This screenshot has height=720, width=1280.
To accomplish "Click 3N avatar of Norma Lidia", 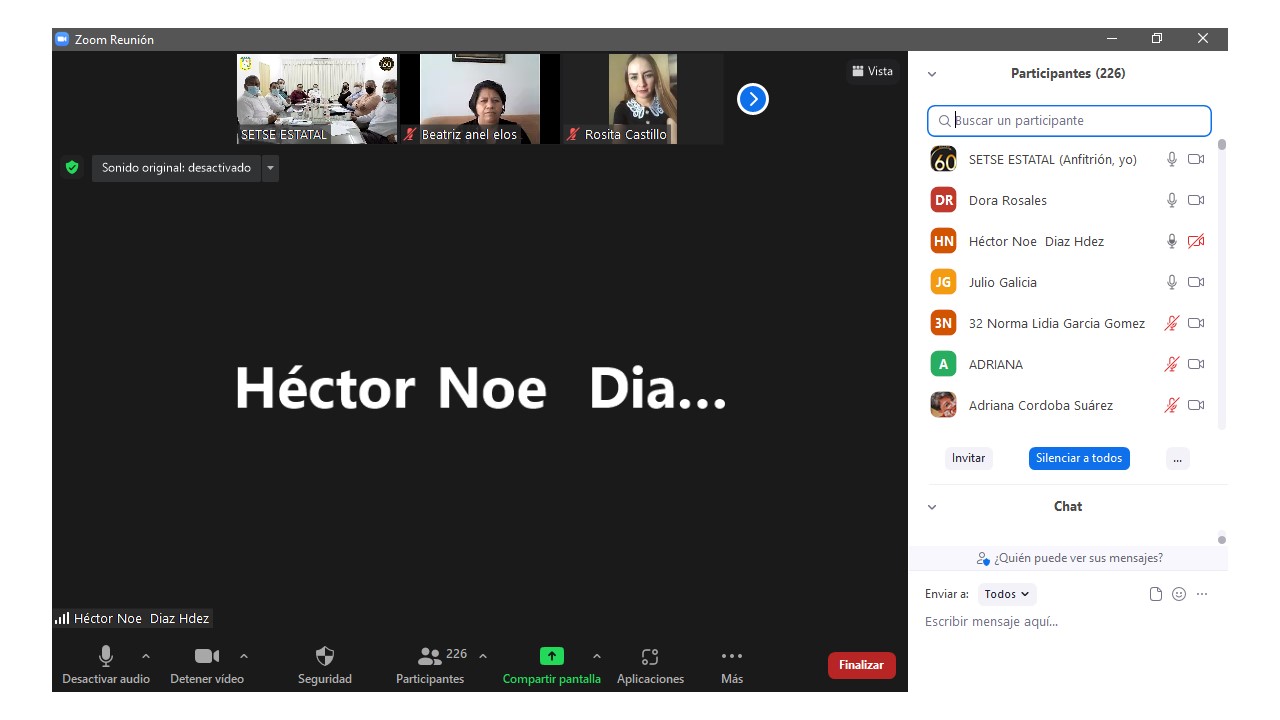I will click(x=943, y=323).
